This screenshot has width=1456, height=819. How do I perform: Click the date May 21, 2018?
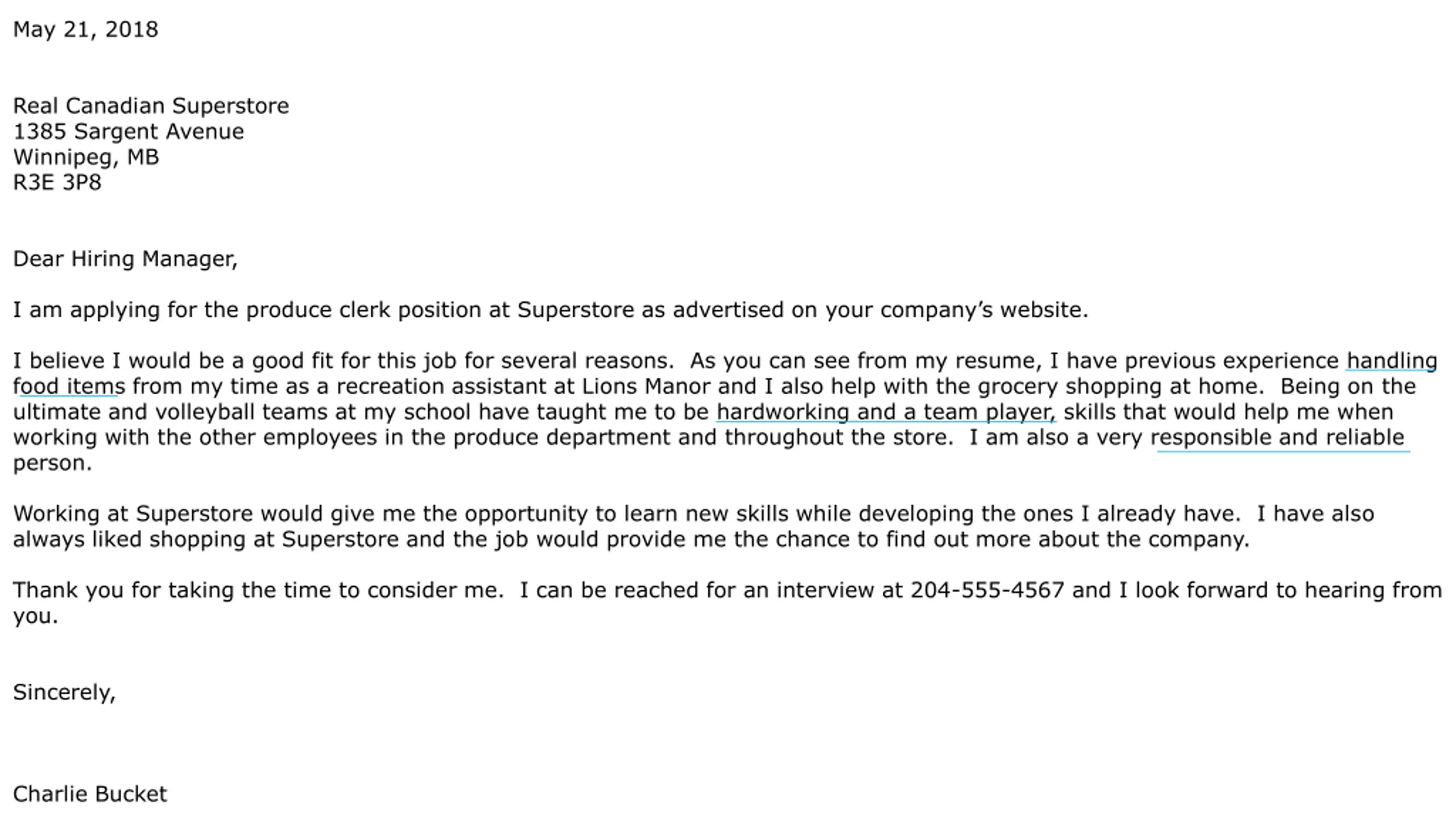85,30
